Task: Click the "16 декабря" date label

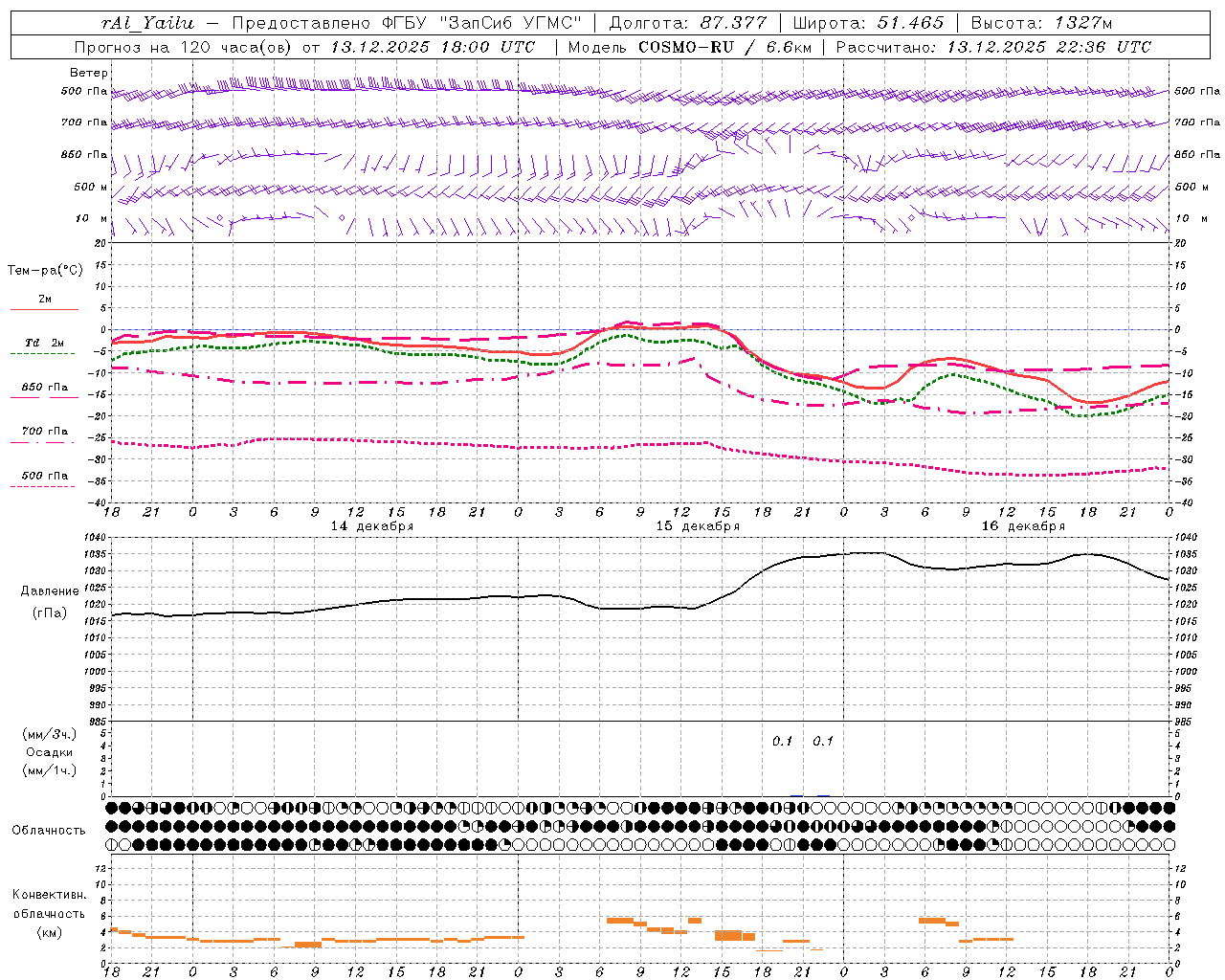Action: 1023,526
